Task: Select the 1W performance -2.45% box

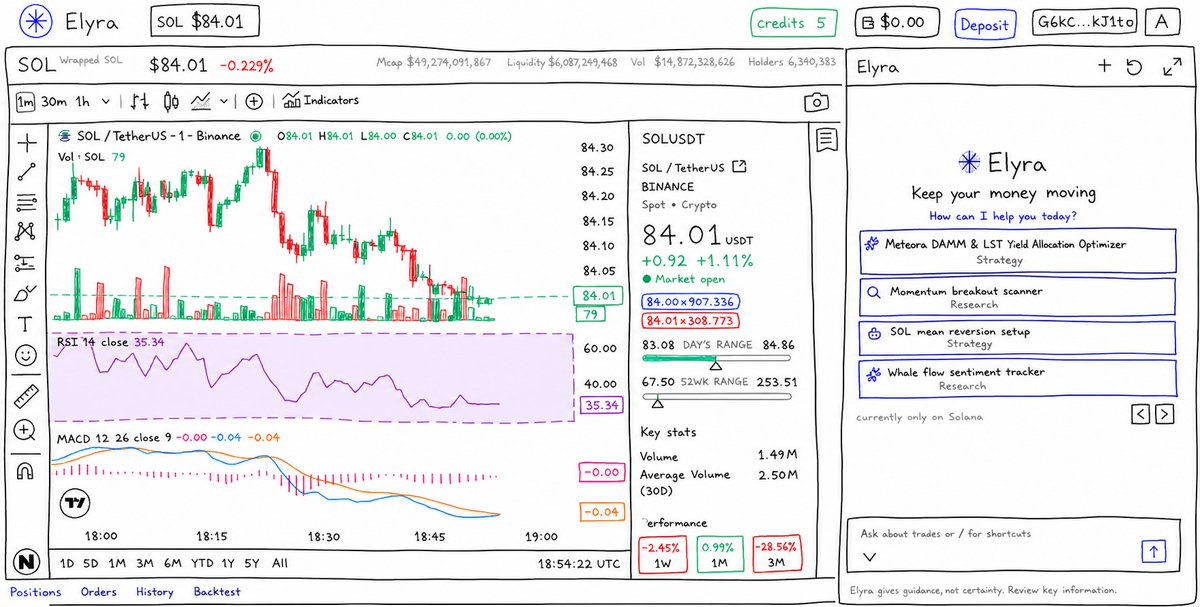Action: click(x=663, y=554)
